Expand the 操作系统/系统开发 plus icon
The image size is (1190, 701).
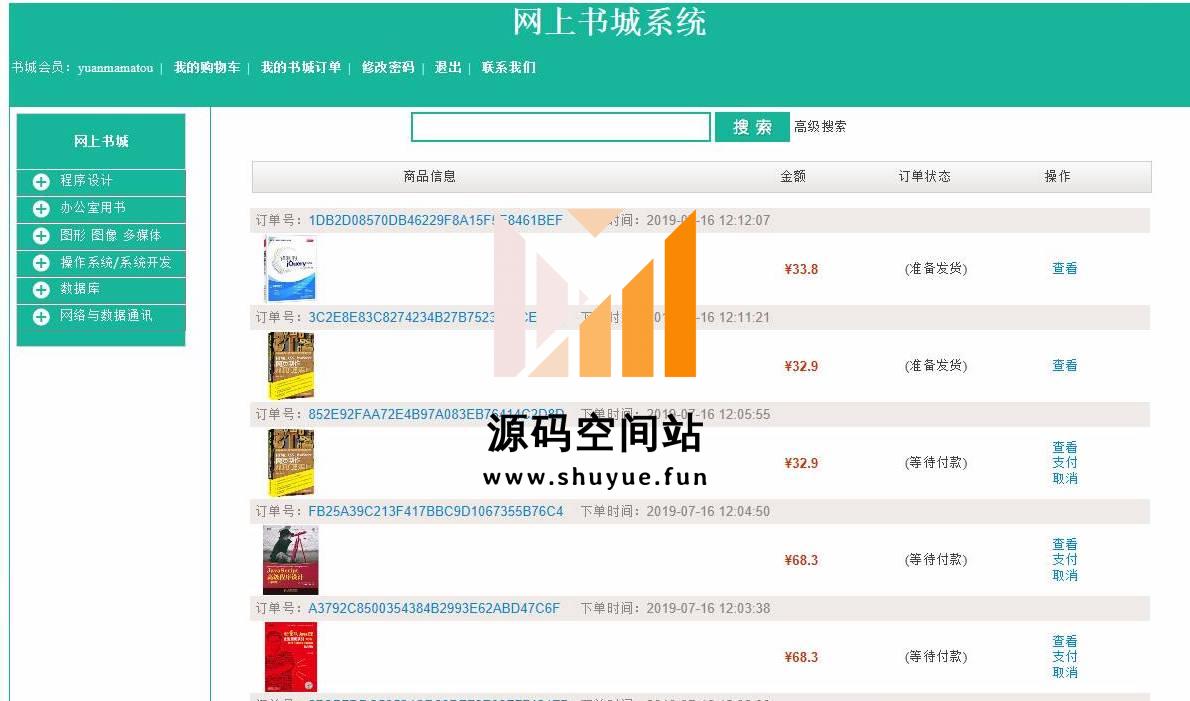41,262
